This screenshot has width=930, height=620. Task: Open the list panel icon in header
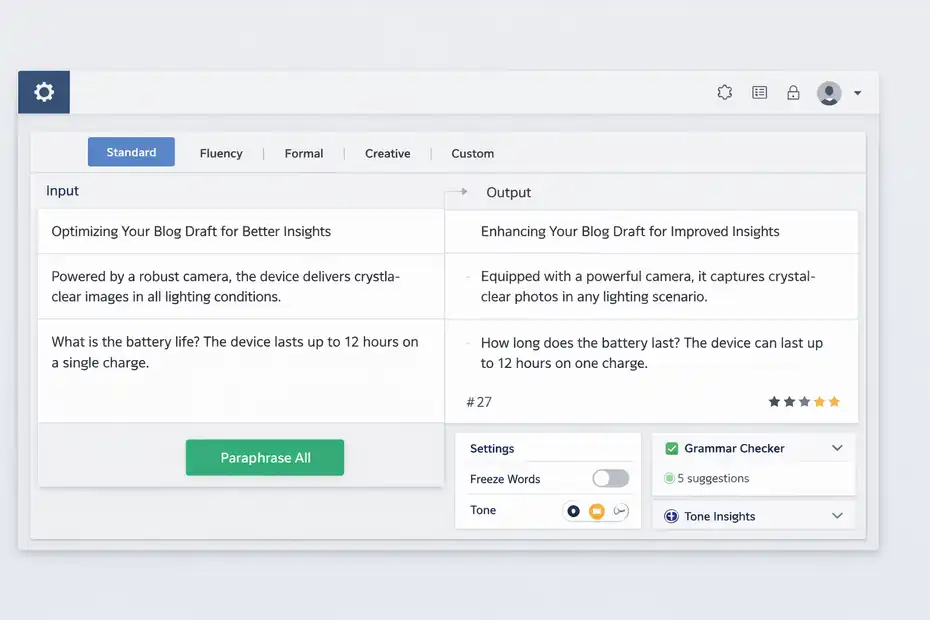point(760,92)
